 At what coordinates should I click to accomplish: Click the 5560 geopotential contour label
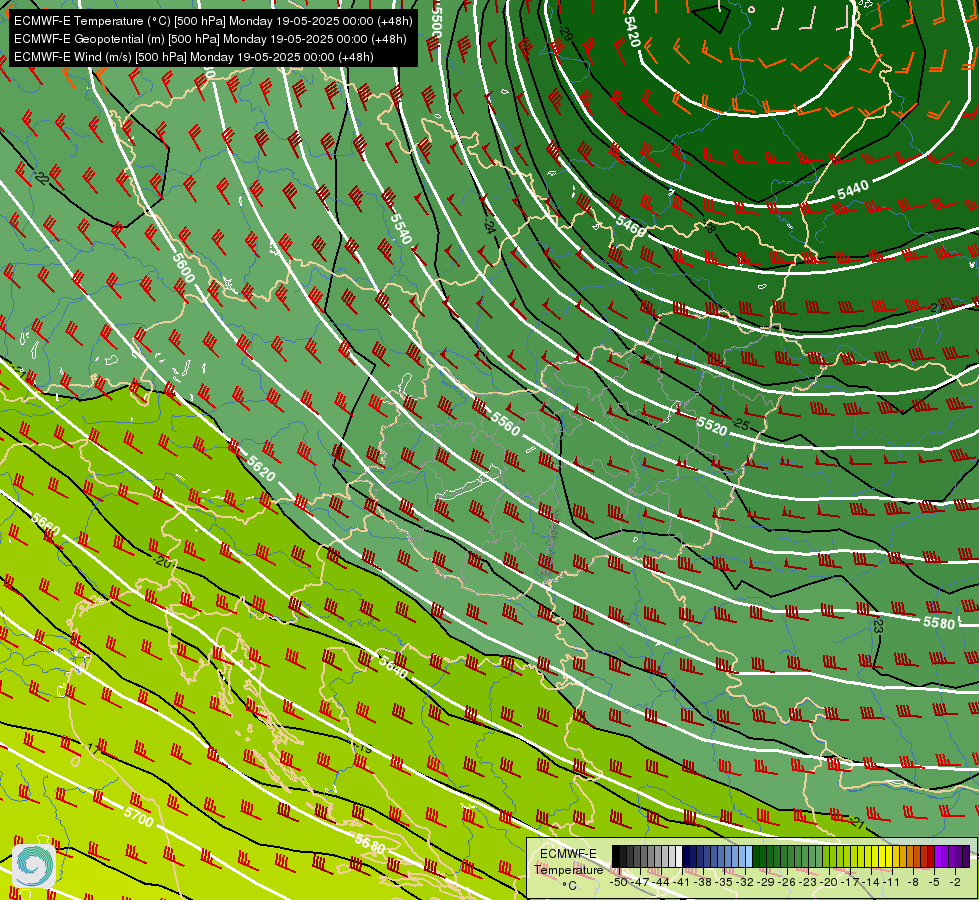tap(505, 423)
